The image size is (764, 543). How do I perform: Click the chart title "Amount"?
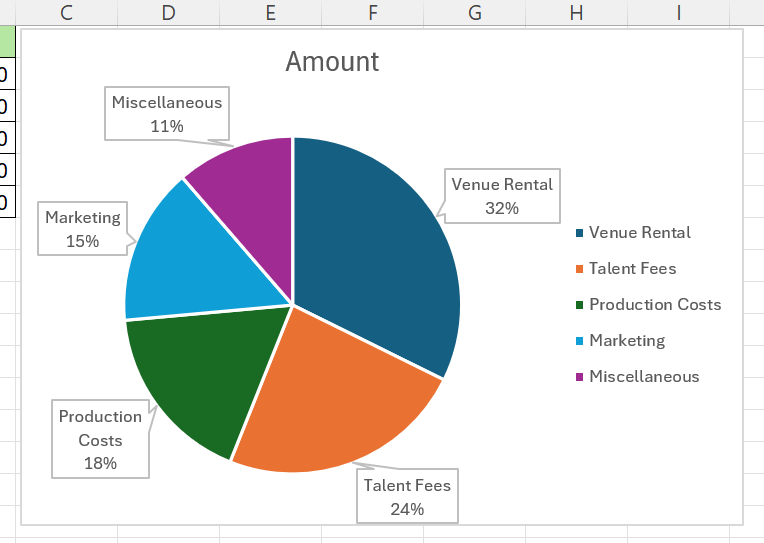332,62
